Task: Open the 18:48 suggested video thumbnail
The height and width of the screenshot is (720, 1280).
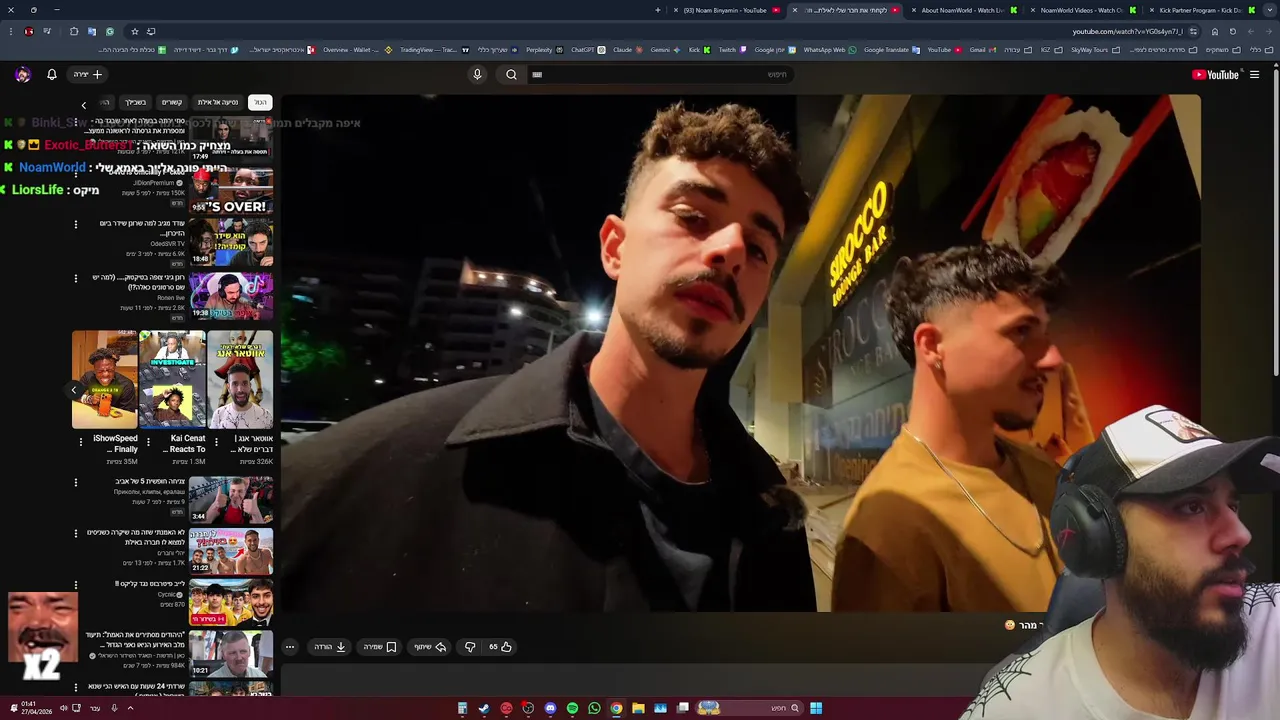Action: pos(231,243)
